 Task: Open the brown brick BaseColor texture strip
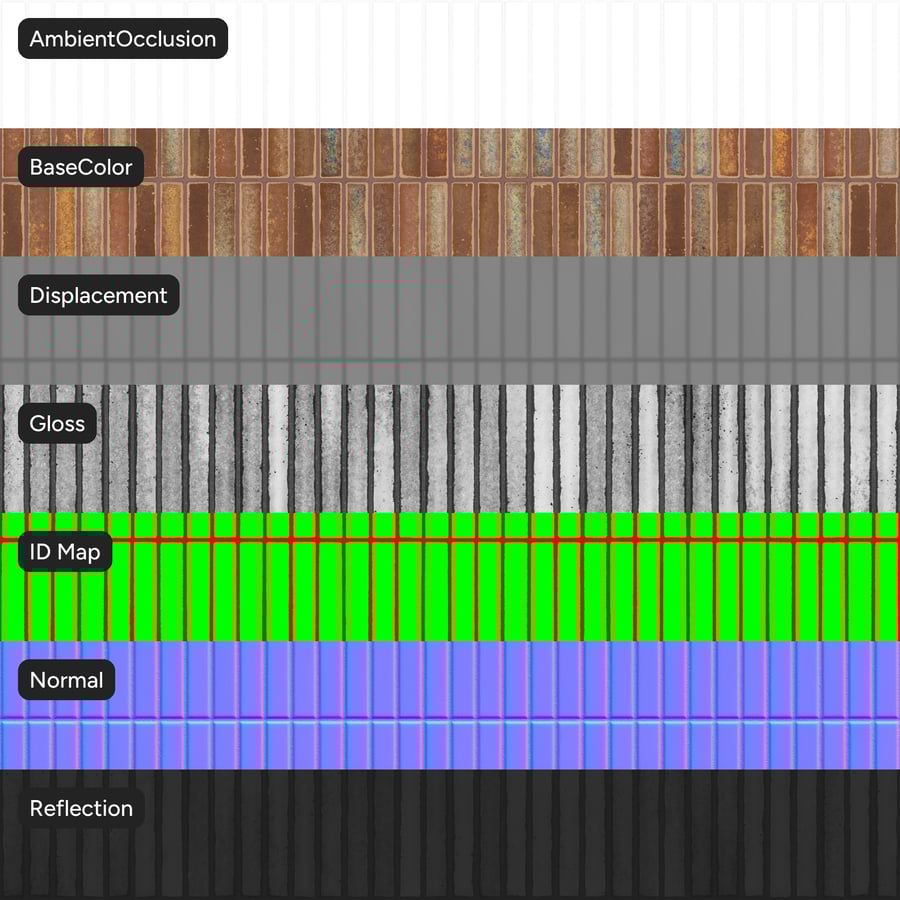coord(450,192)
